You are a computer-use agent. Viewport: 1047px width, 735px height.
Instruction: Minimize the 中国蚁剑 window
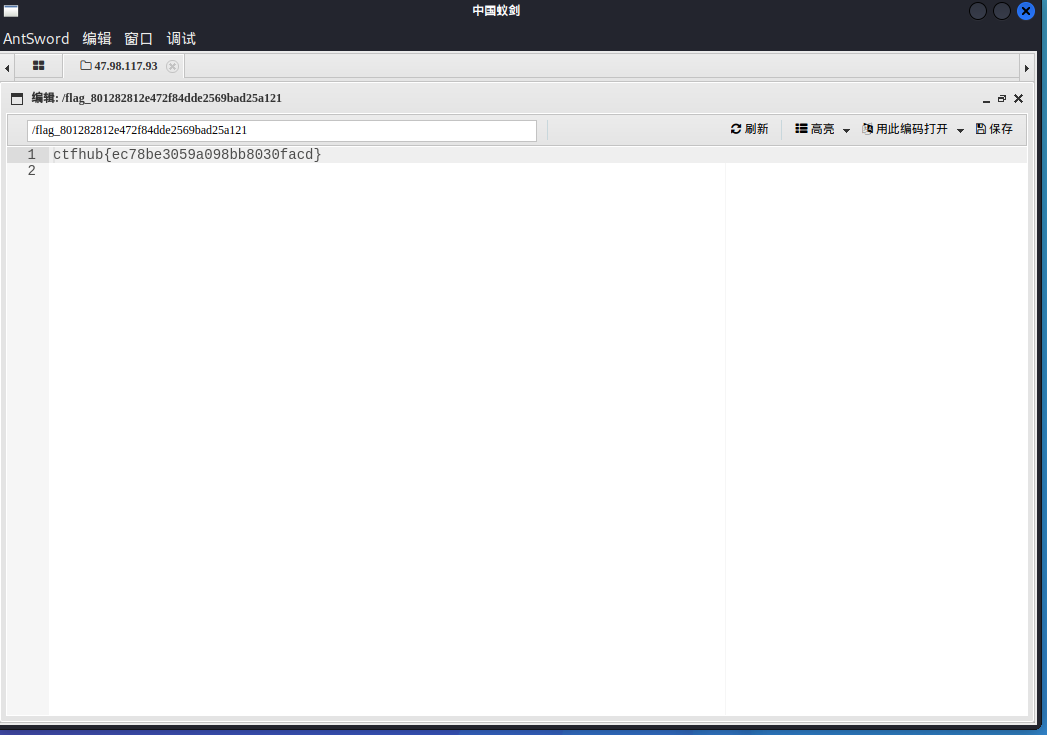coord(978,11)
